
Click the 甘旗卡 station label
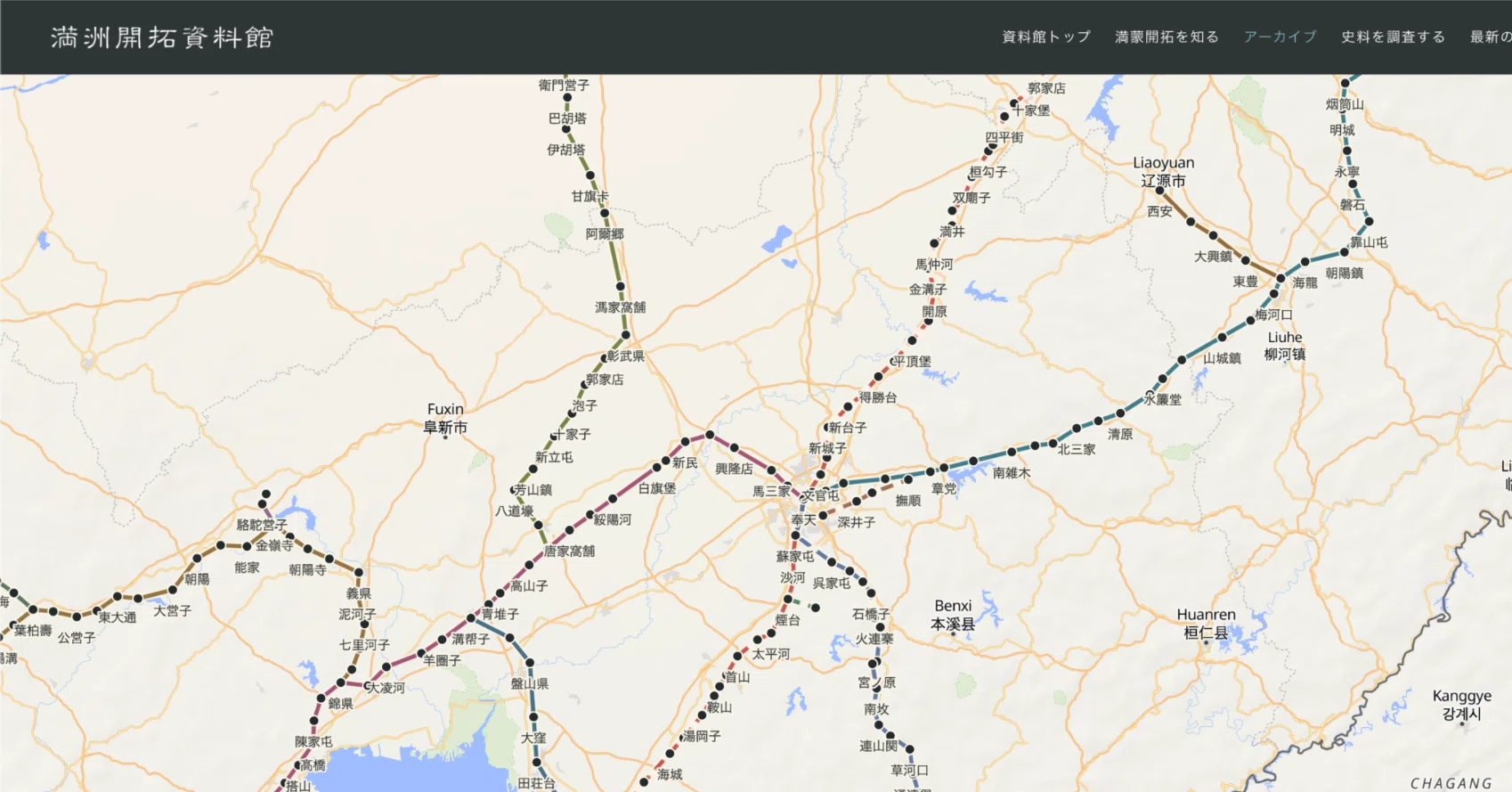(x=590, y=196)
